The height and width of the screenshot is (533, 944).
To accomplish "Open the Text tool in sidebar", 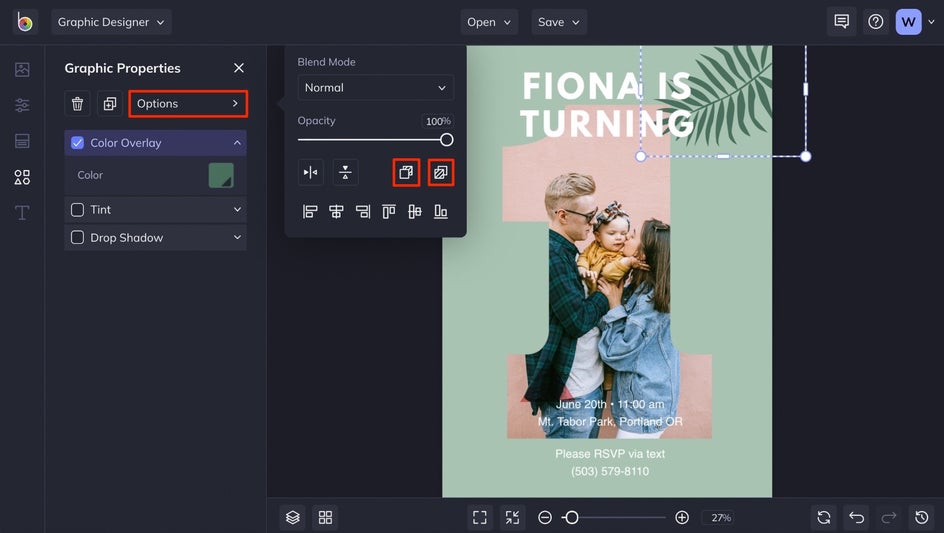I will tap(22, 213).
